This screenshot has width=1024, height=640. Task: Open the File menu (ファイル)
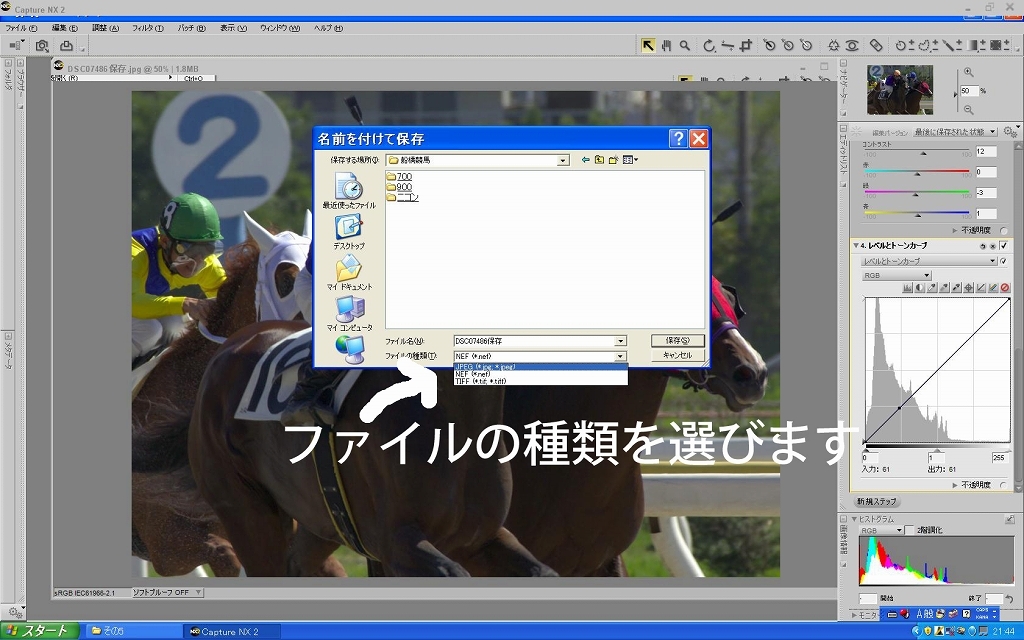pos(22,28)
